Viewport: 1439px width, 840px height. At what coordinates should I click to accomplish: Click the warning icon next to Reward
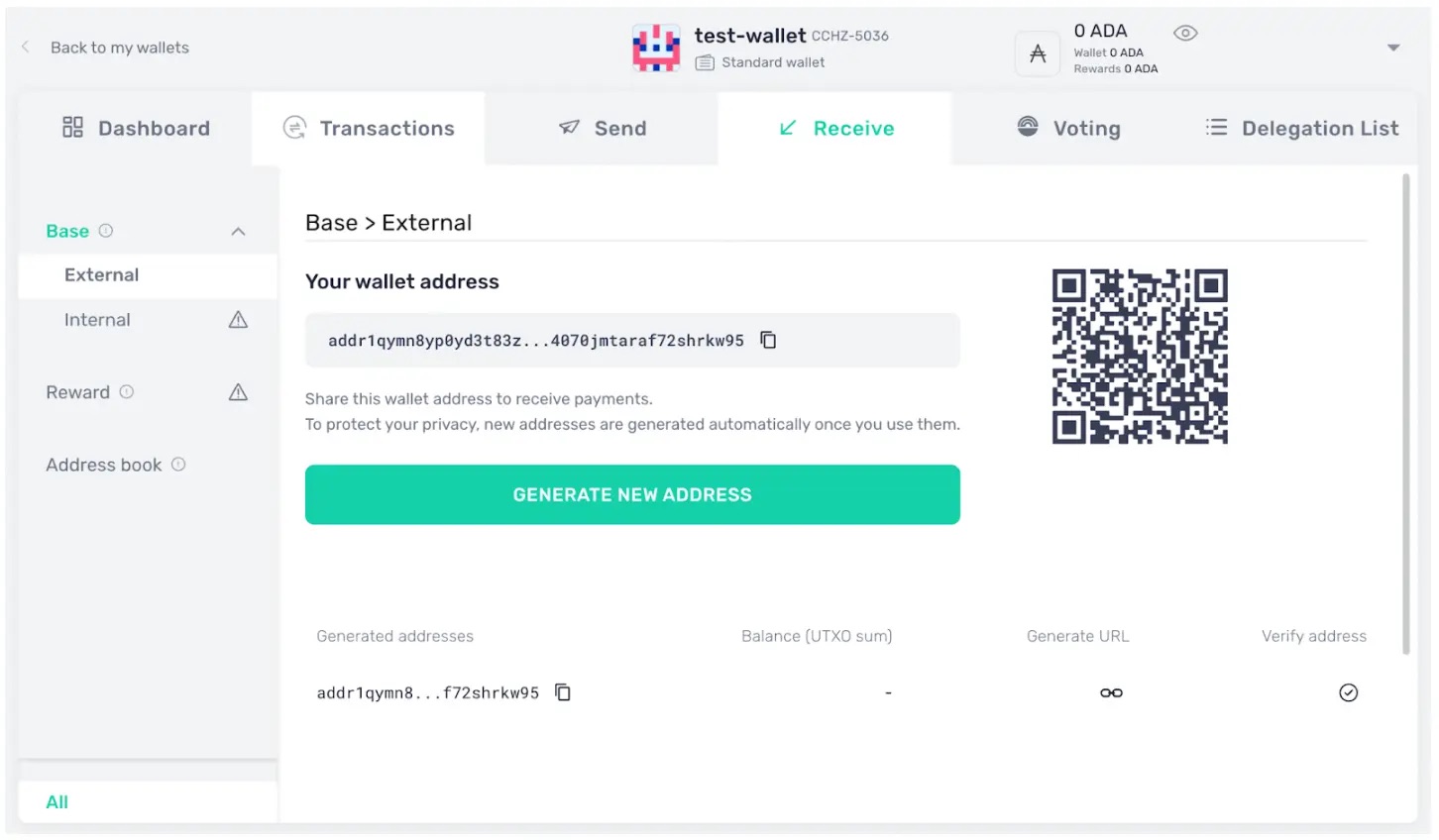click(x=238, y=391)
